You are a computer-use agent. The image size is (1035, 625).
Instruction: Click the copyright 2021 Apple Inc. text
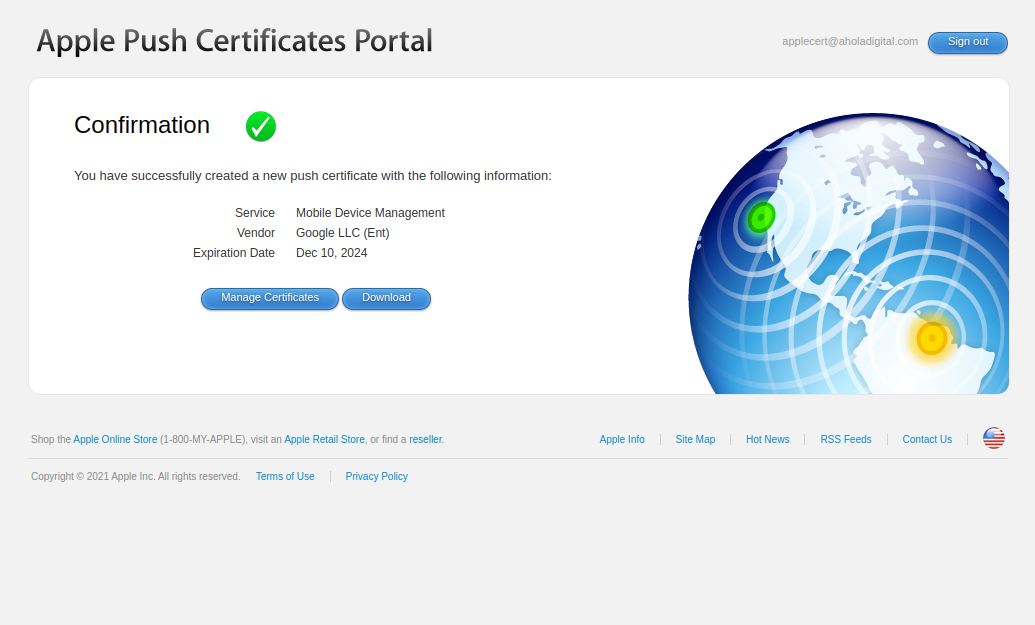[135, 477]
